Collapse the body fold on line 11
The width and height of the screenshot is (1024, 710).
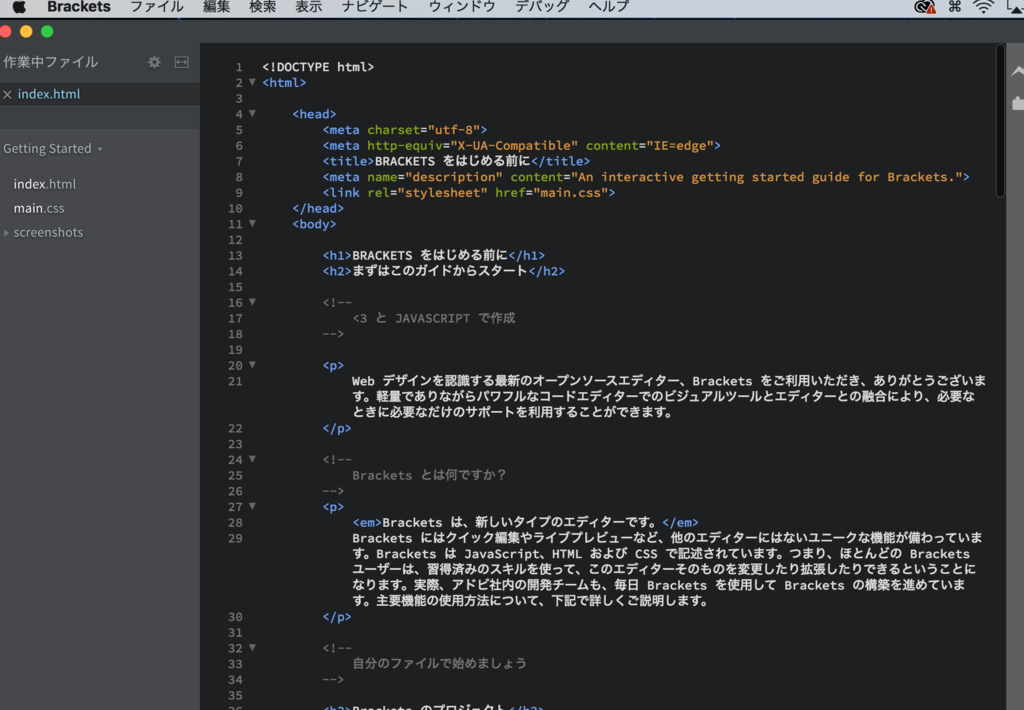coord(252,223)
